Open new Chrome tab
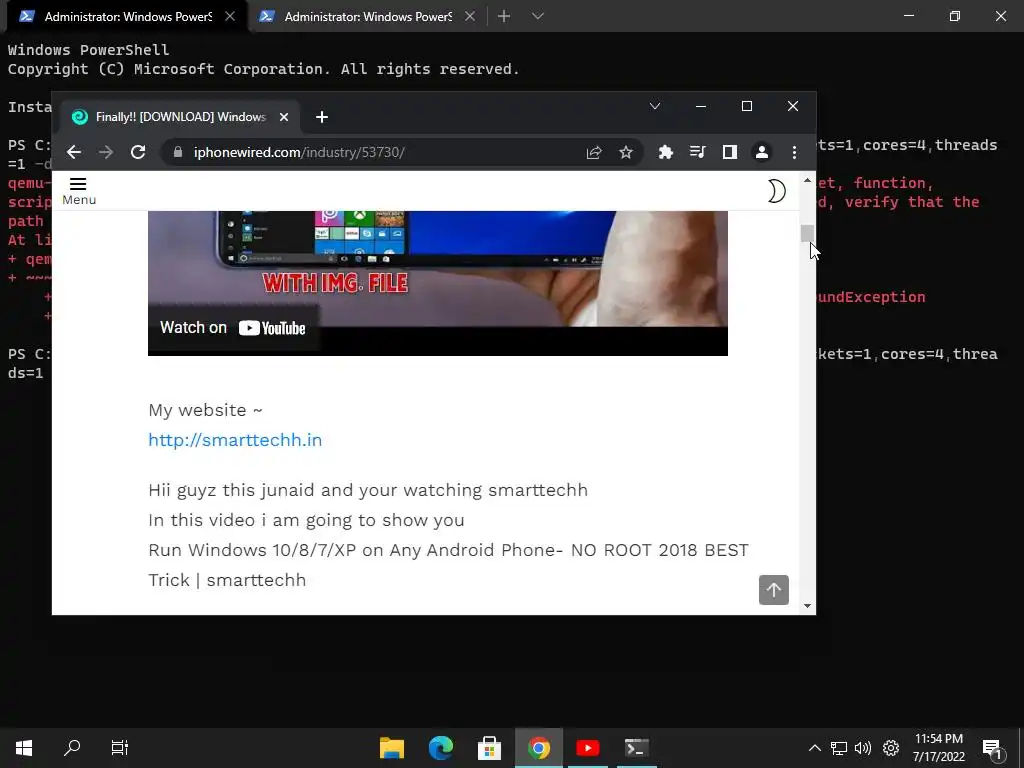This screenshot has height=768, width=1024. 321,117
